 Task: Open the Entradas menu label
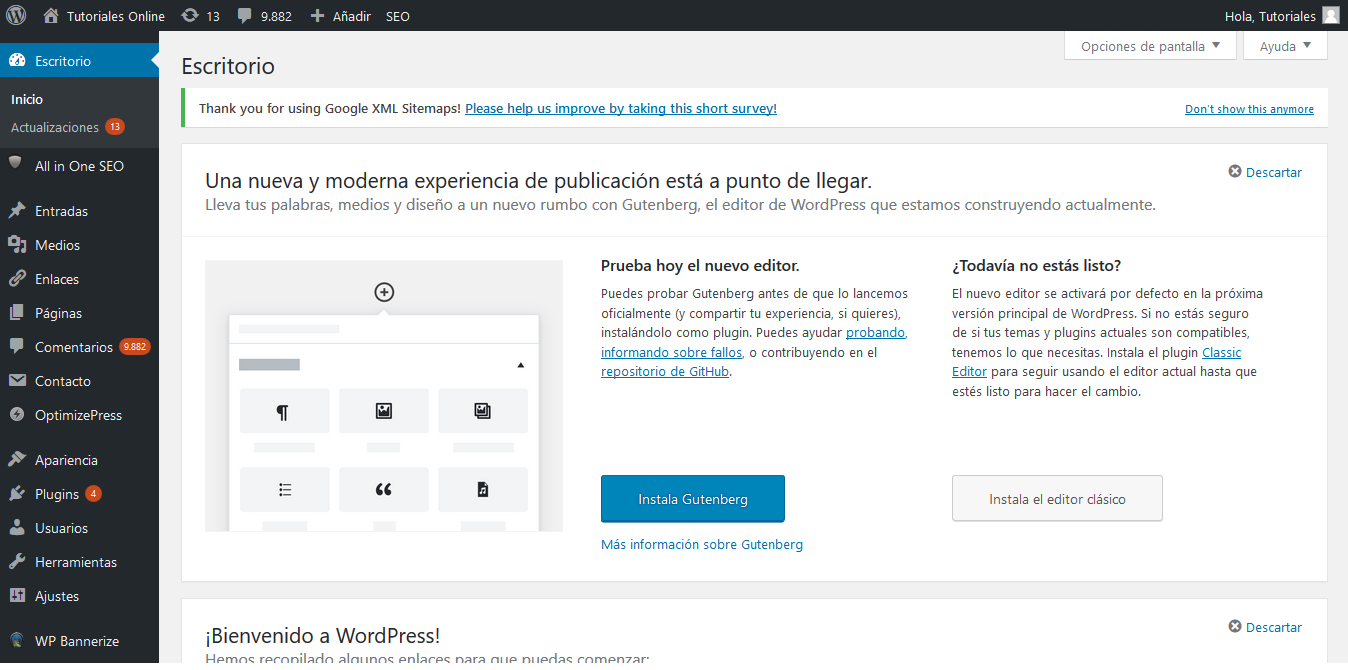pyautogui.click(x=62, y=211)
